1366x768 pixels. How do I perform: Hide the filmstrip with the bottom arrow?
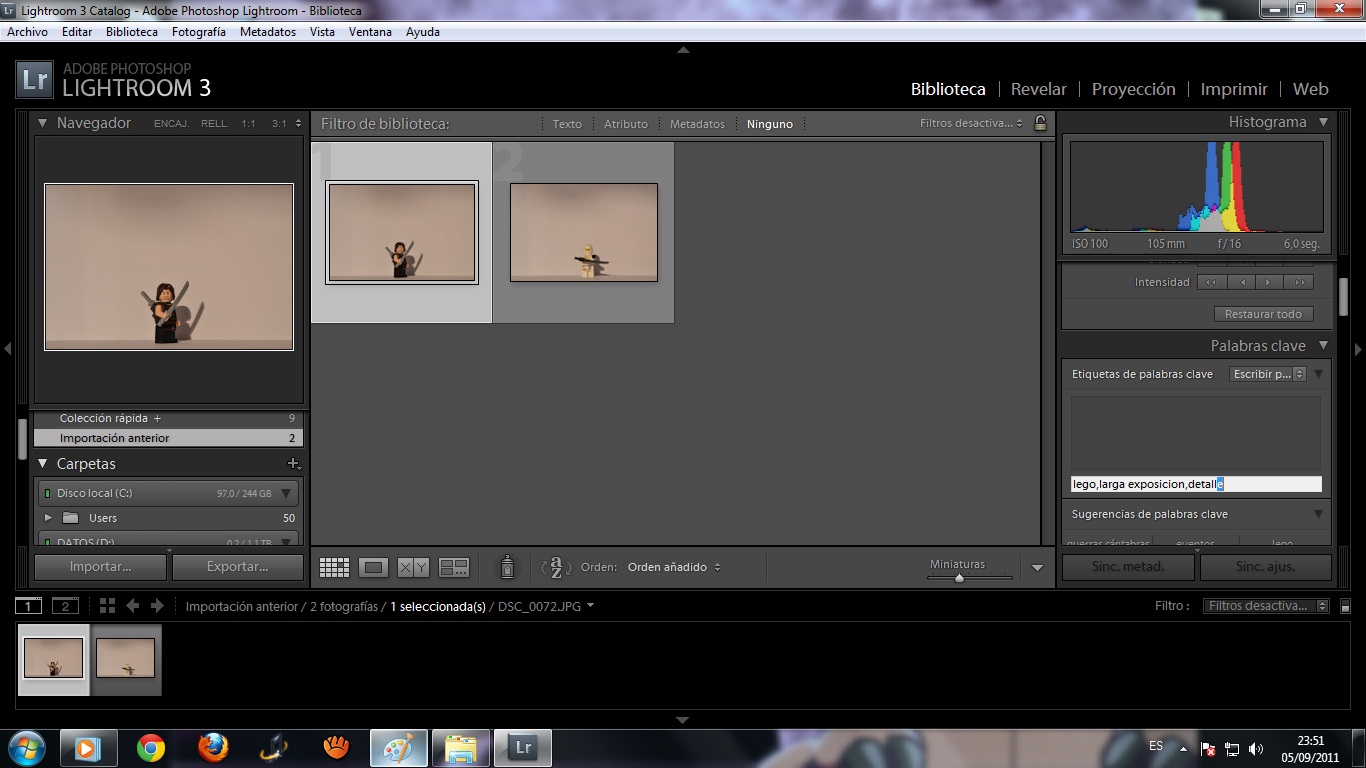coord(683,720)
